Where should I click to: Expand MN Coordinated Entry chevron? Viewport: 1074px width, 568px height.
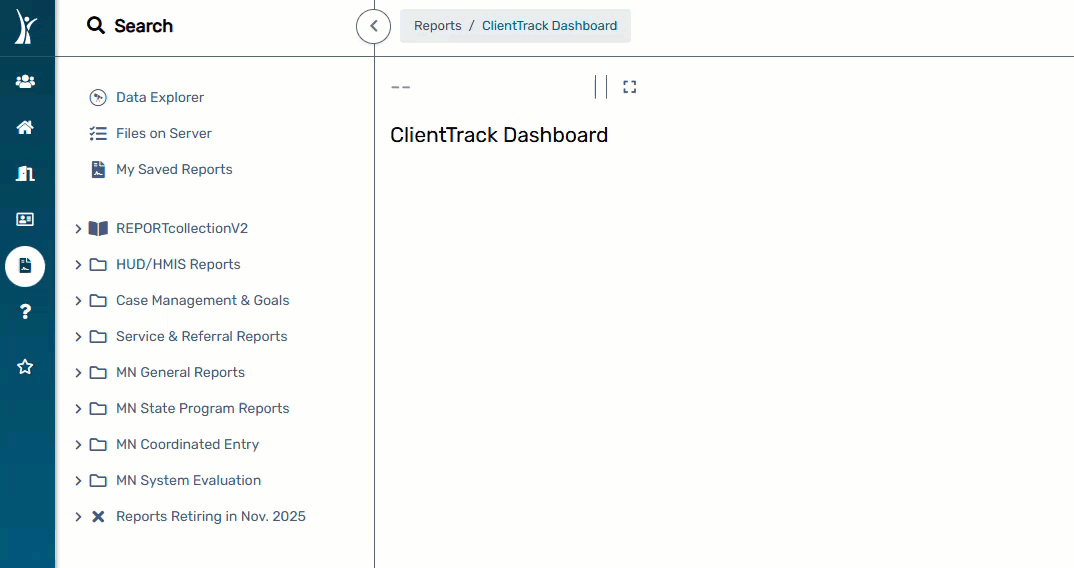click(78, 445)
